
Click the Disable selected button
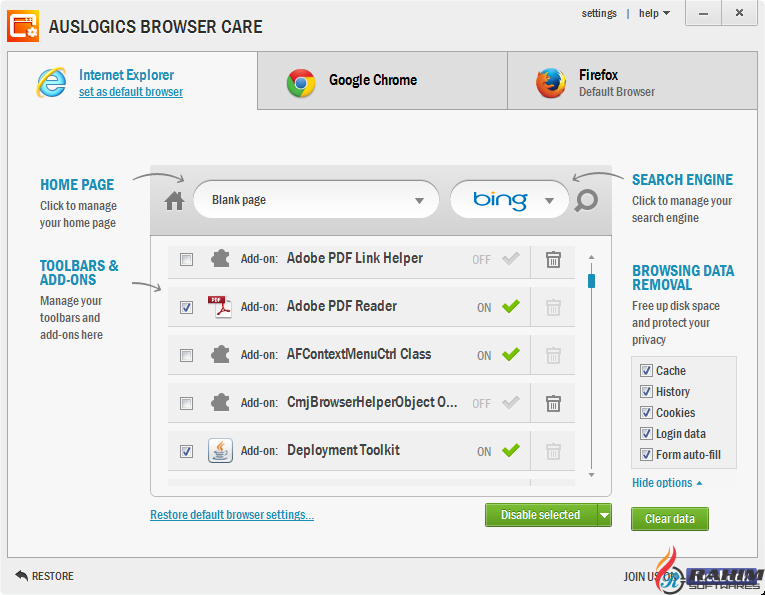pyautogui.click(x=541, y=515)
